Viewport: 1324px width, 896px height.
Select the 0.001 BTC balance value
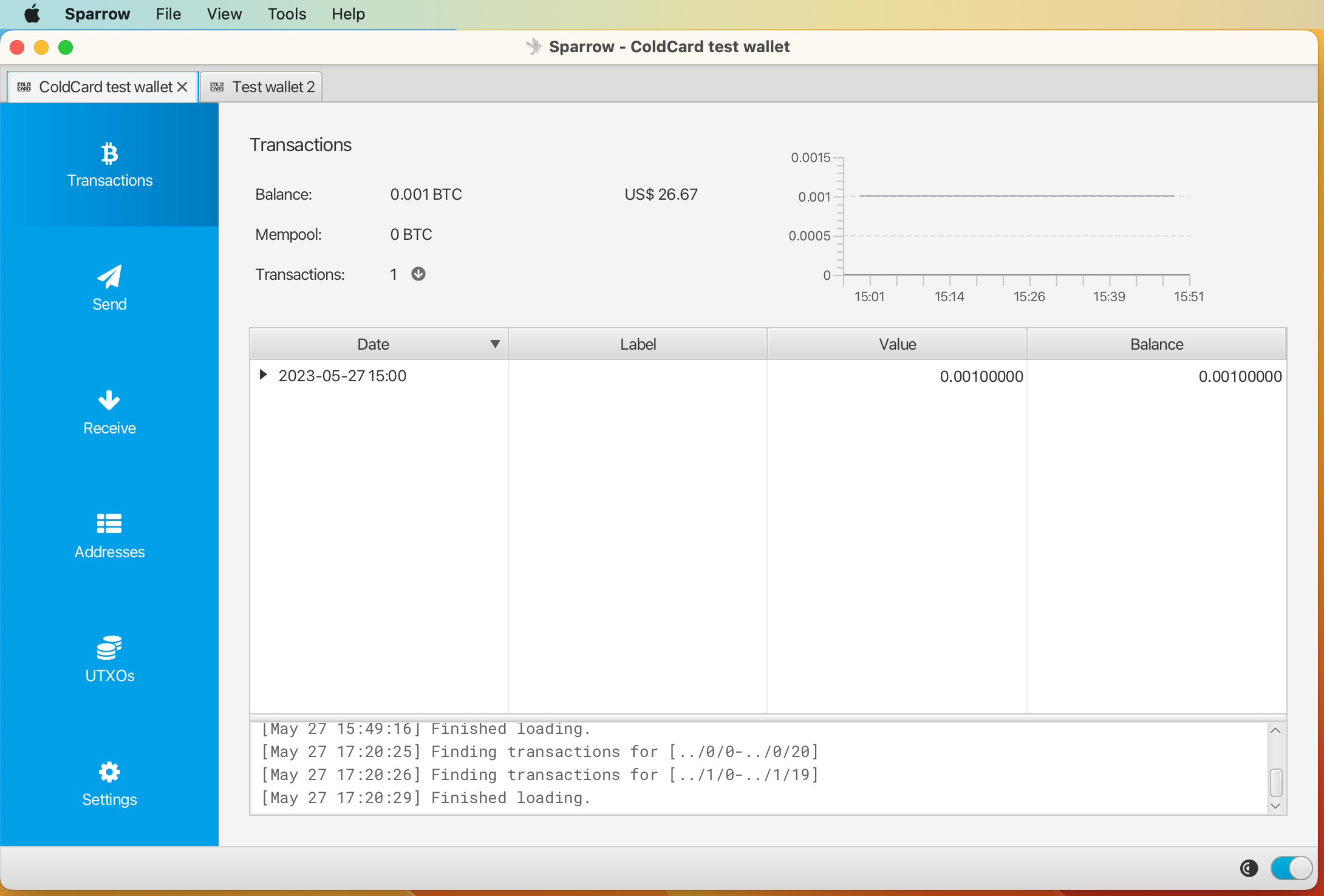426,194
